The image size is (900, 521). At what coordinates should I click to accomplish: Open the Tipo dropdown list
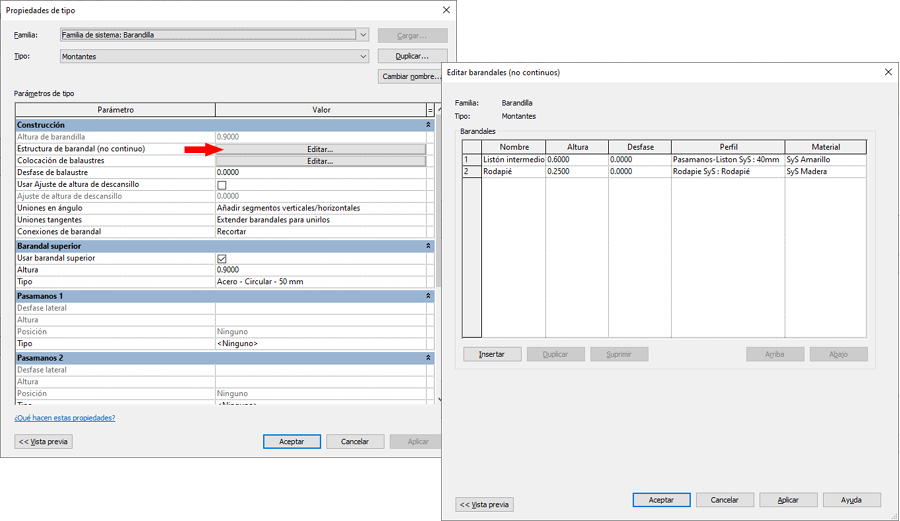[x=363, y=57]
